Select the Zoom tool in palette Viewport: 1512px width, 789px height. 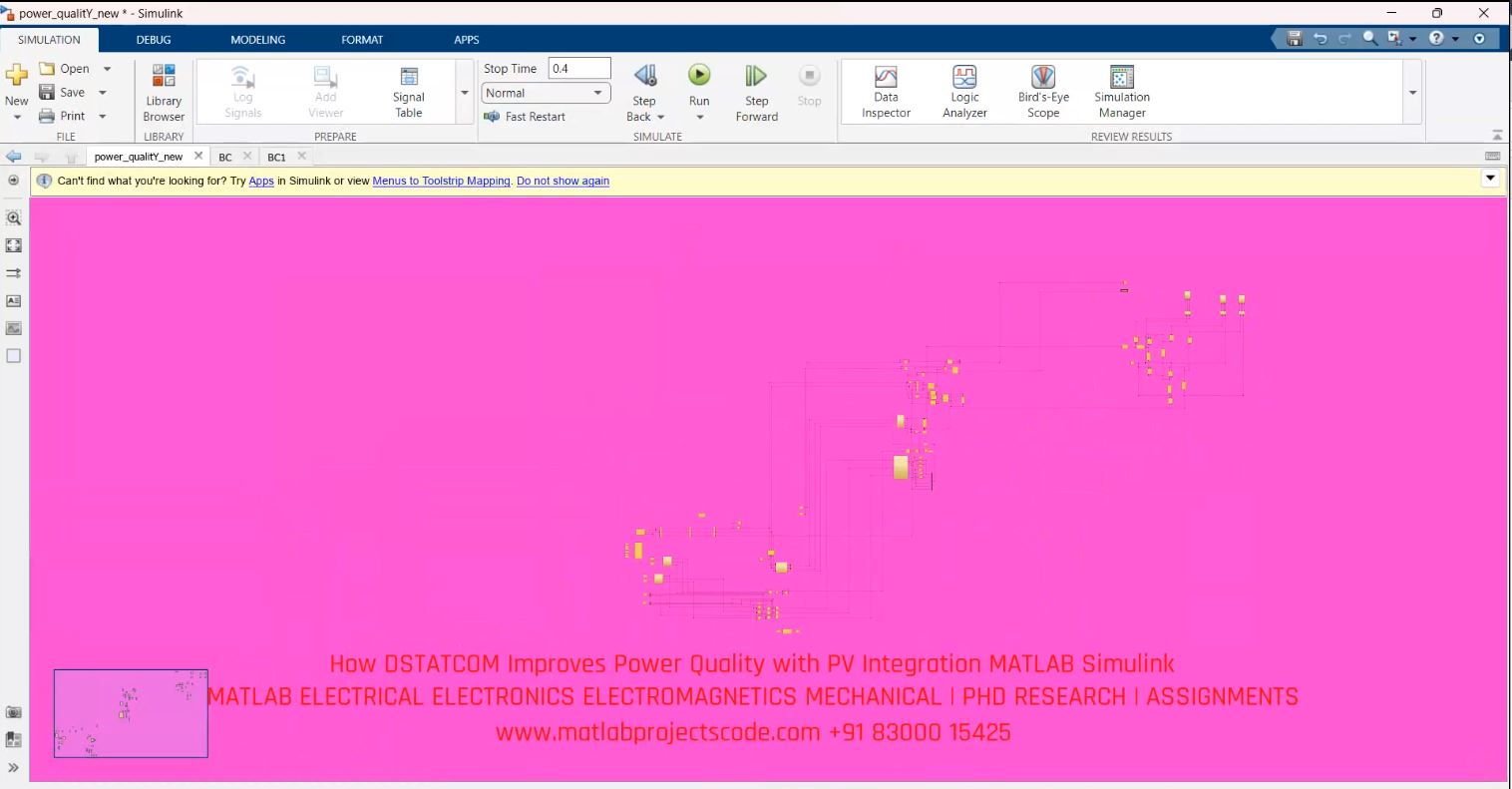pyautogui.click(x=14, y=217)
